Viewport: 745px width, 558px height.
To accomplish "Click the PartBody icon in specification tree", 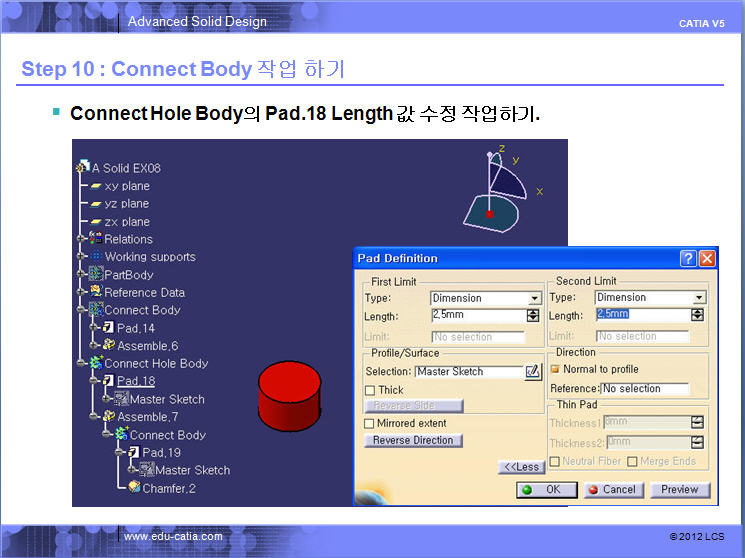I will [96, 275].
